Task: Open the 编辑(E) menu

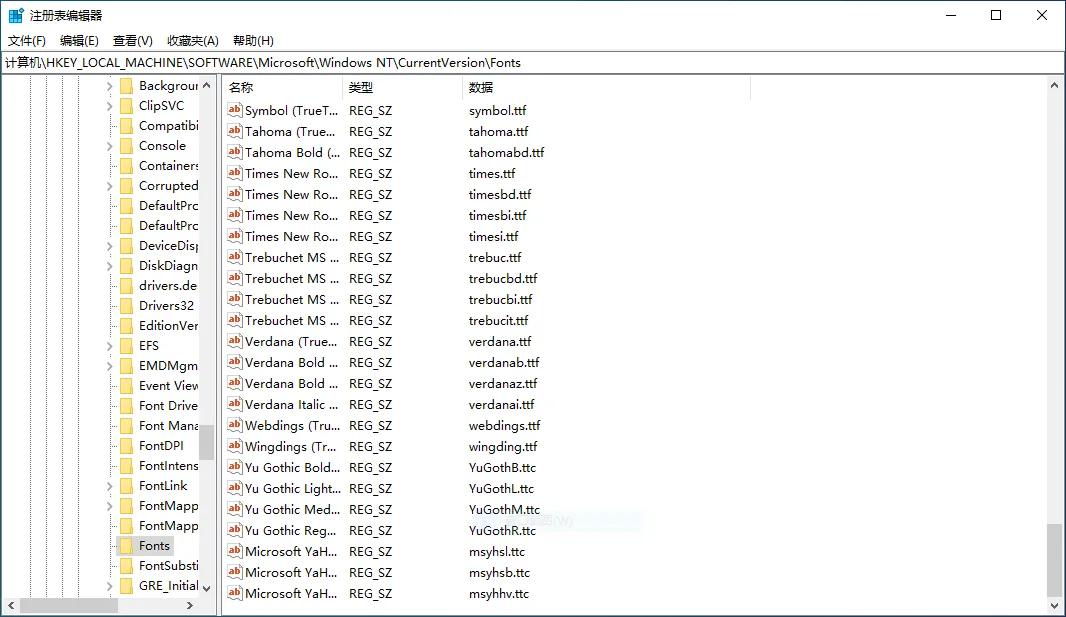Action: click(x=79, y=41)
